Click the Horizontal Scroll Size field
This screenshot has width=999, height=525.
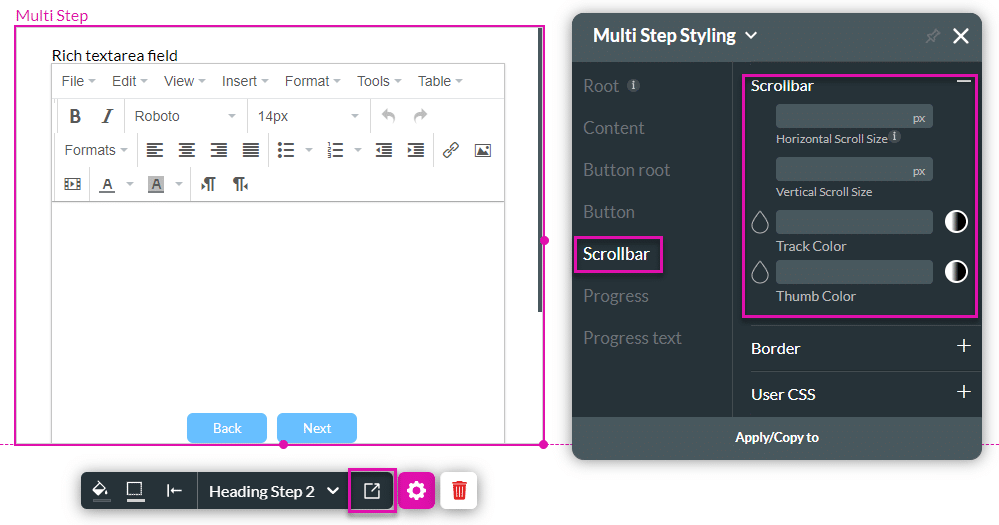(x=854, y=117)
